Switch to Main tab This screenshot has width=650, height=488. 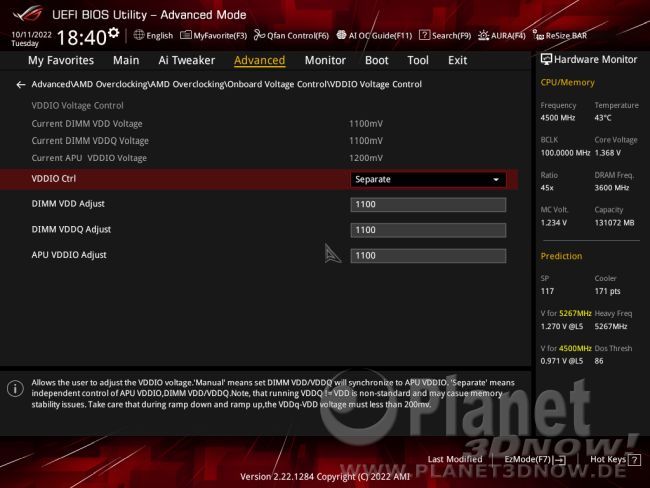126,61
